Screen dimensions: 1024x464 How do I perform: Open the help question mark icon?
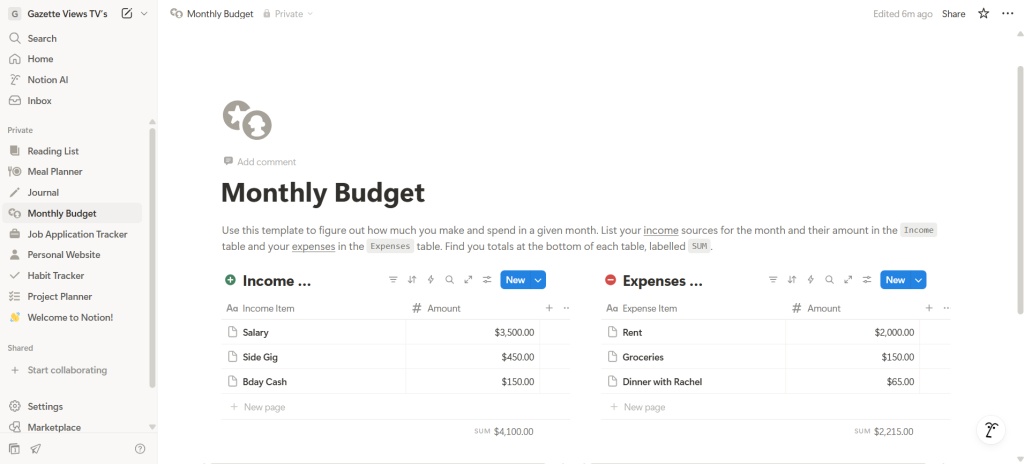(x=140, y=449)
